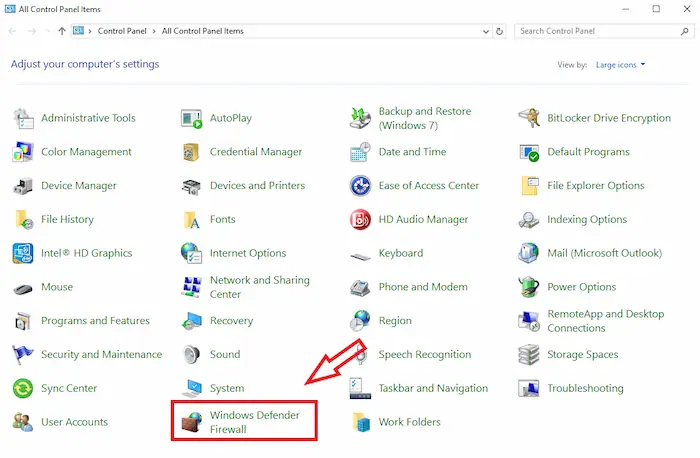The height and width of the screenshot is (458, 700).
Task: Click the Power Options icon
Action: tap(529, 287)
